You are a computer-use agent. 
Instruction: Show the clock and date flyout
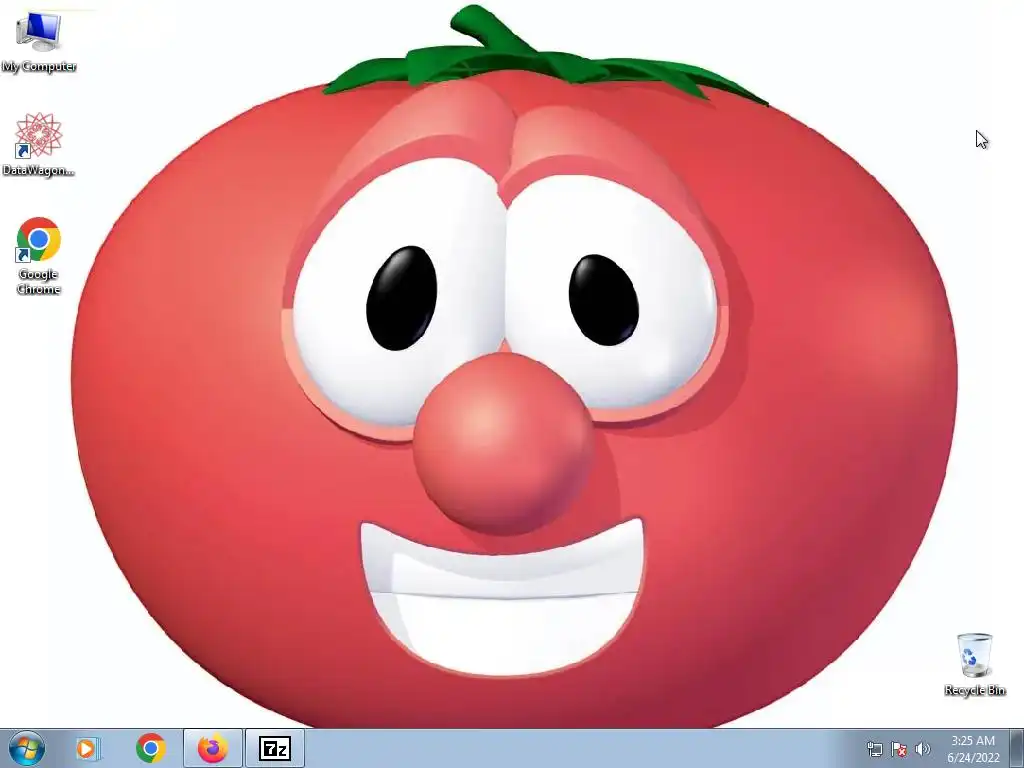[973, 749]
